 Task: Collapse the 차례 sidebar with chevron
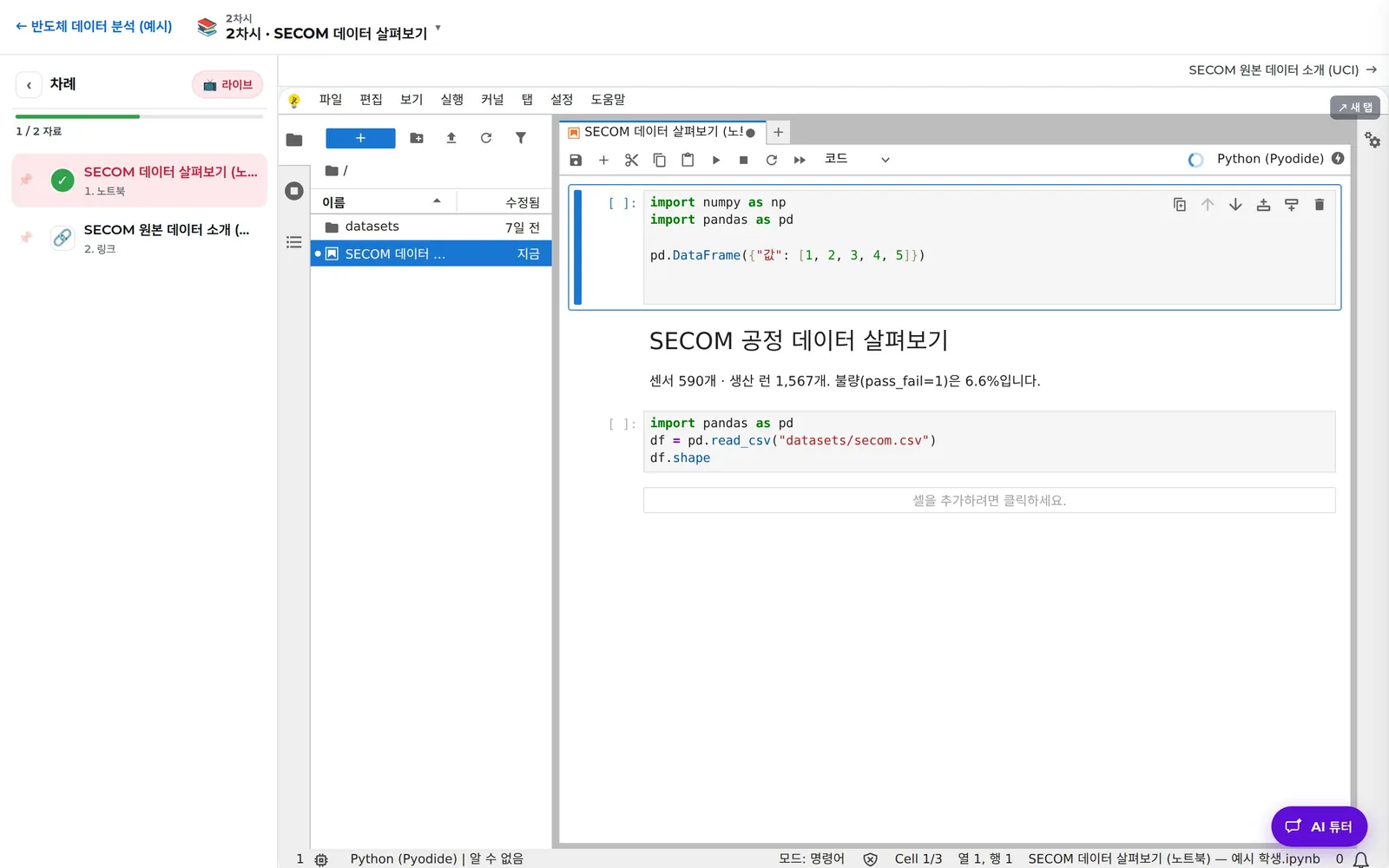click(29, 84)
